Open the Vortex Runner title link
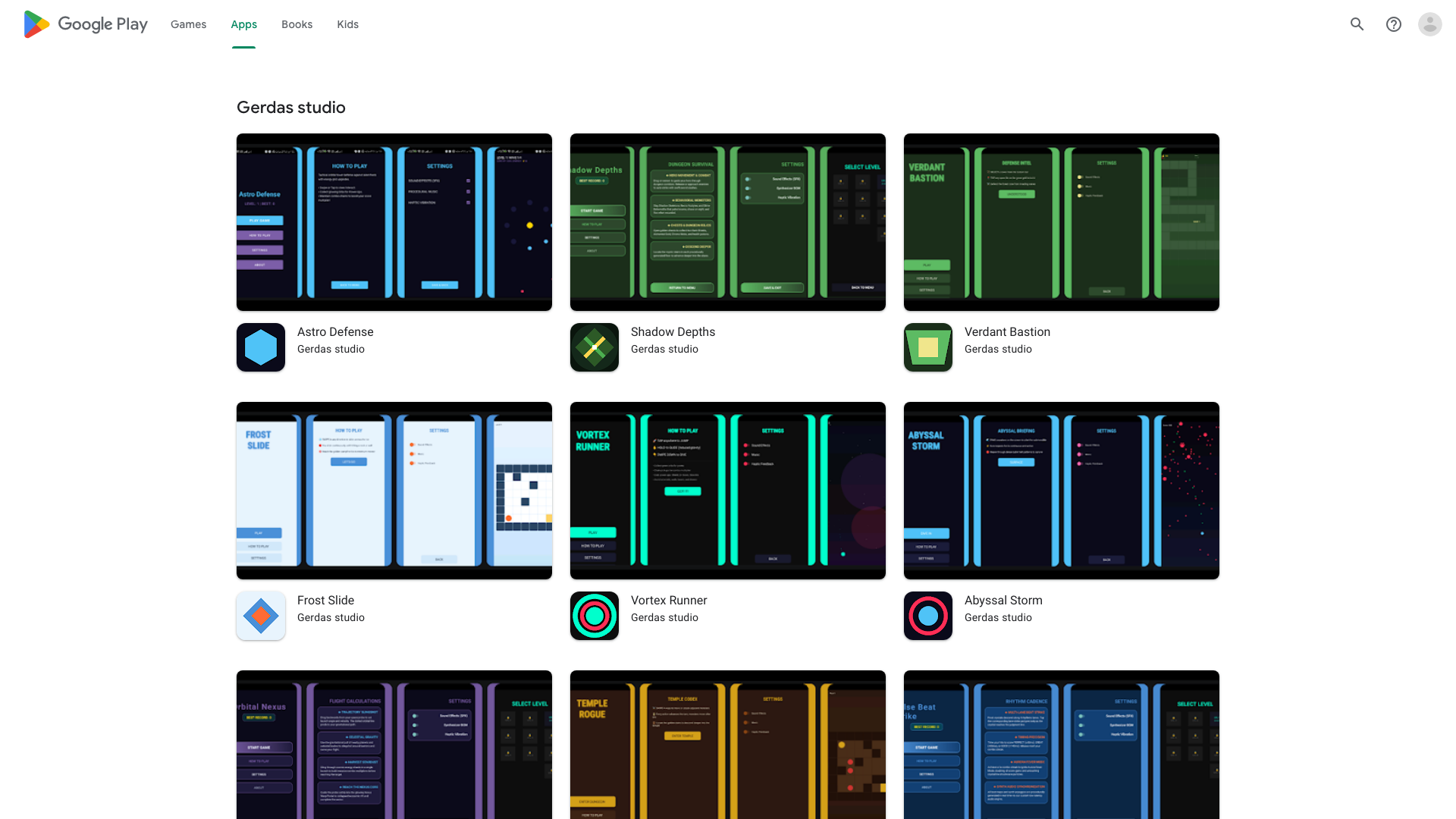 (669, 601)
